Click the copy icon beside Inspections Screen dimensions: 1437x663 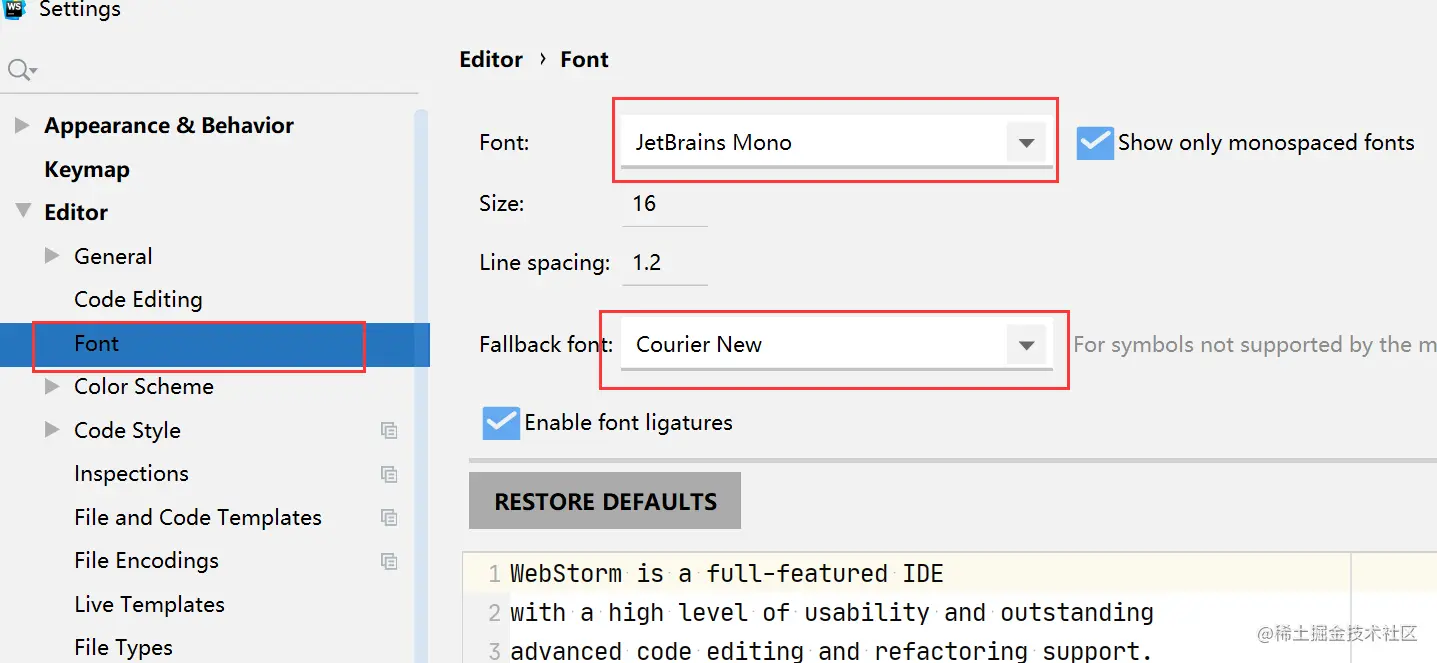coord(389,474)
